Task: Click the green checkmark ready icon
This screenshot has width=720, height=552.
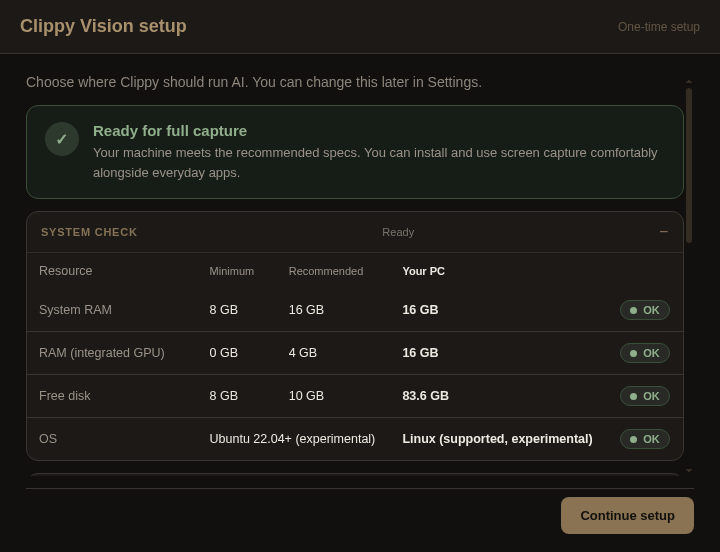Action: click(62, 139)
